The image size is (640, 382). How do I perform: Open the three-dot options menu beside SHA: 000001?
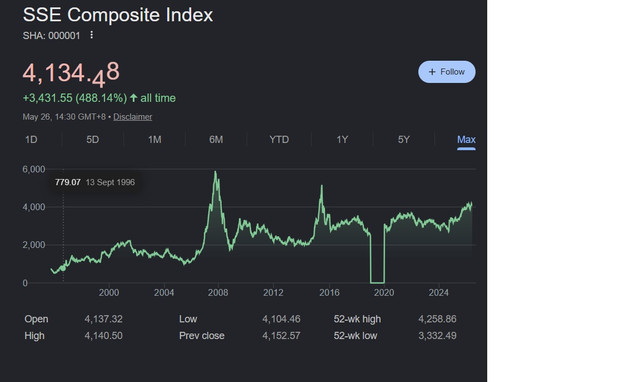(91, 35)
